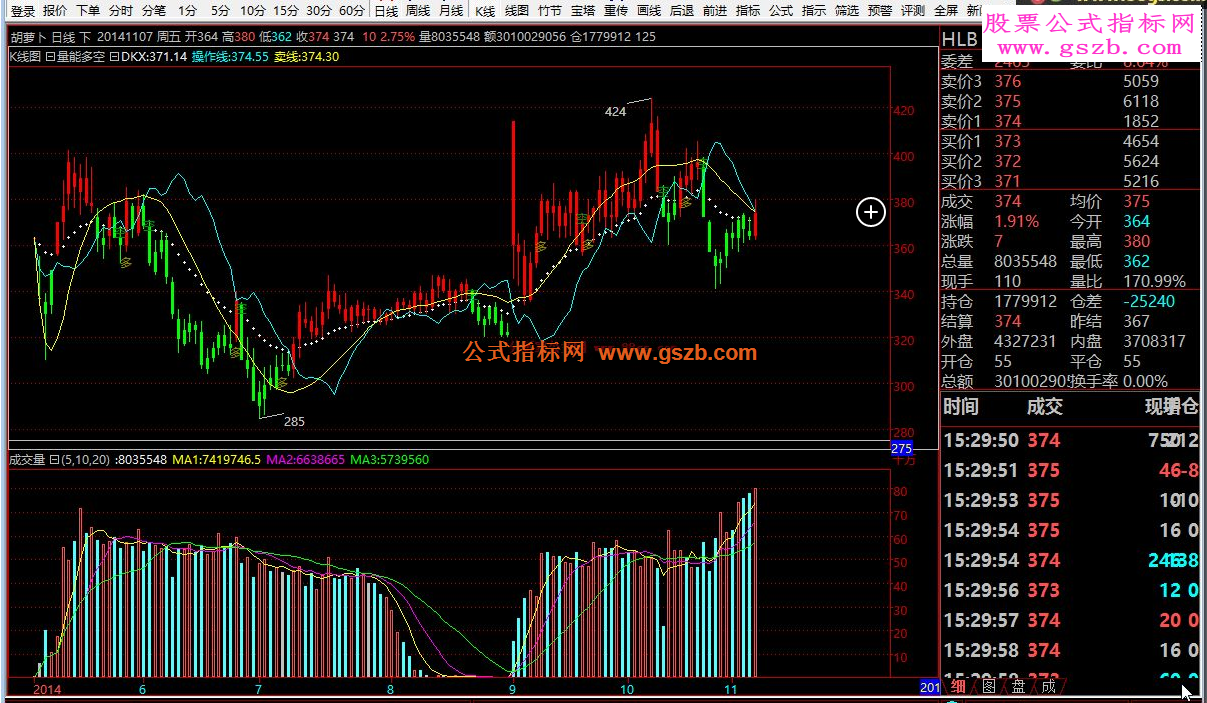Image resolution: width=1207 pixels, height=703 pixels.
Task: Select the 卖价2 row at 375
Action: pyautogui.click(x=1069, y=101)
